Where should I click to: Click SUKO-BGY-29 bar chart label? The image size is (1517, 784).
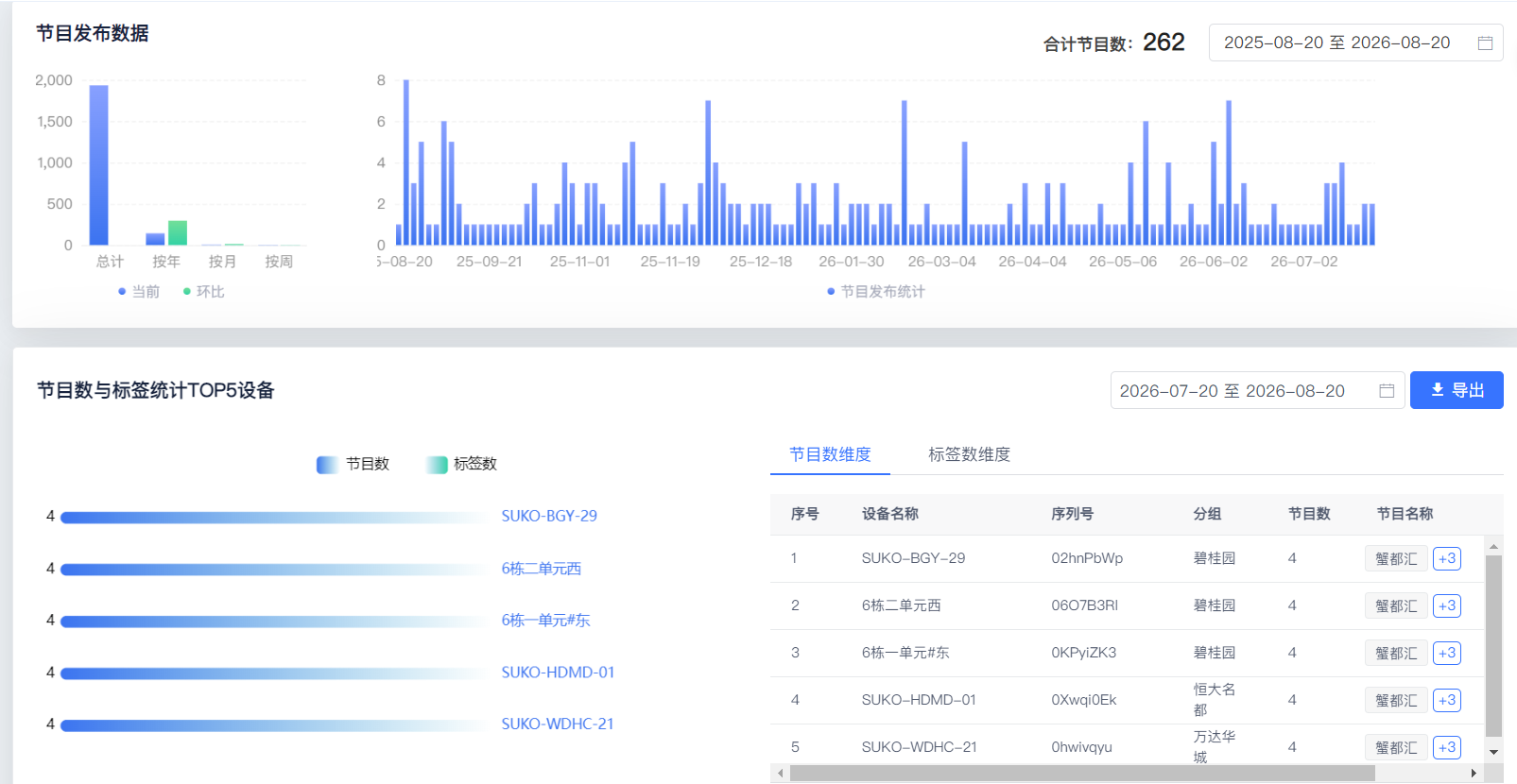coord(549,516)
